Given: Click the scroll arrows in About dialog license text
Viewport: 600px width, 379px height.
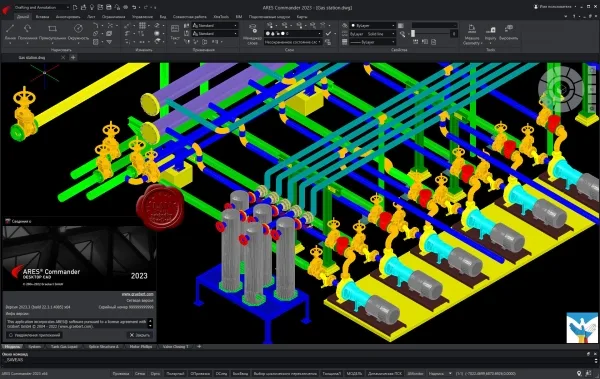Looking at the screenshot, I should coord(150,323).
